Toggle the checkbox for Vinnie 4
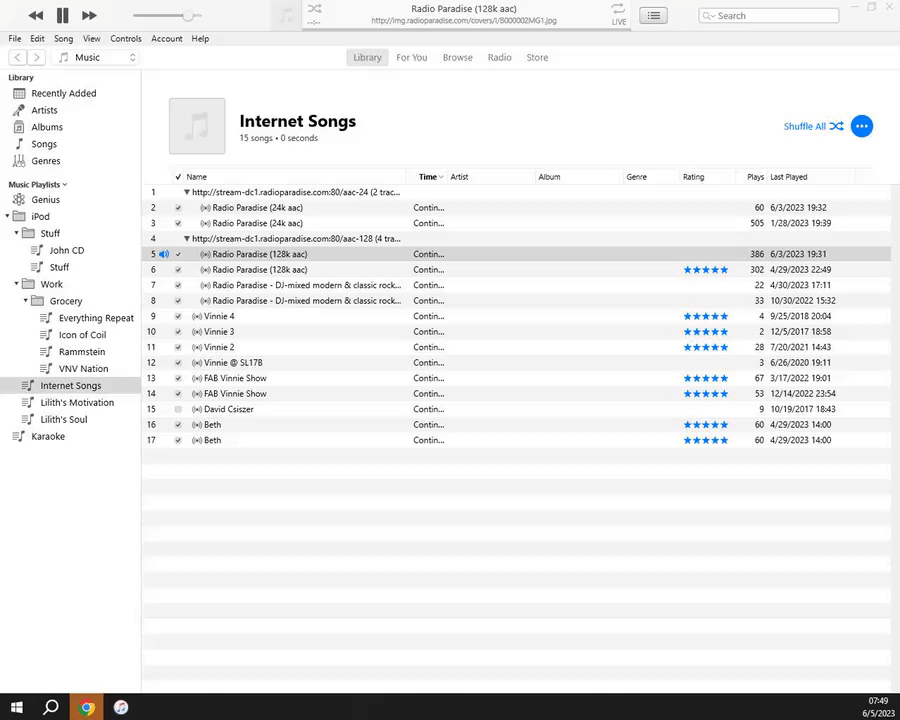Viewport: 900px width, 720px height. pos(178,316)
